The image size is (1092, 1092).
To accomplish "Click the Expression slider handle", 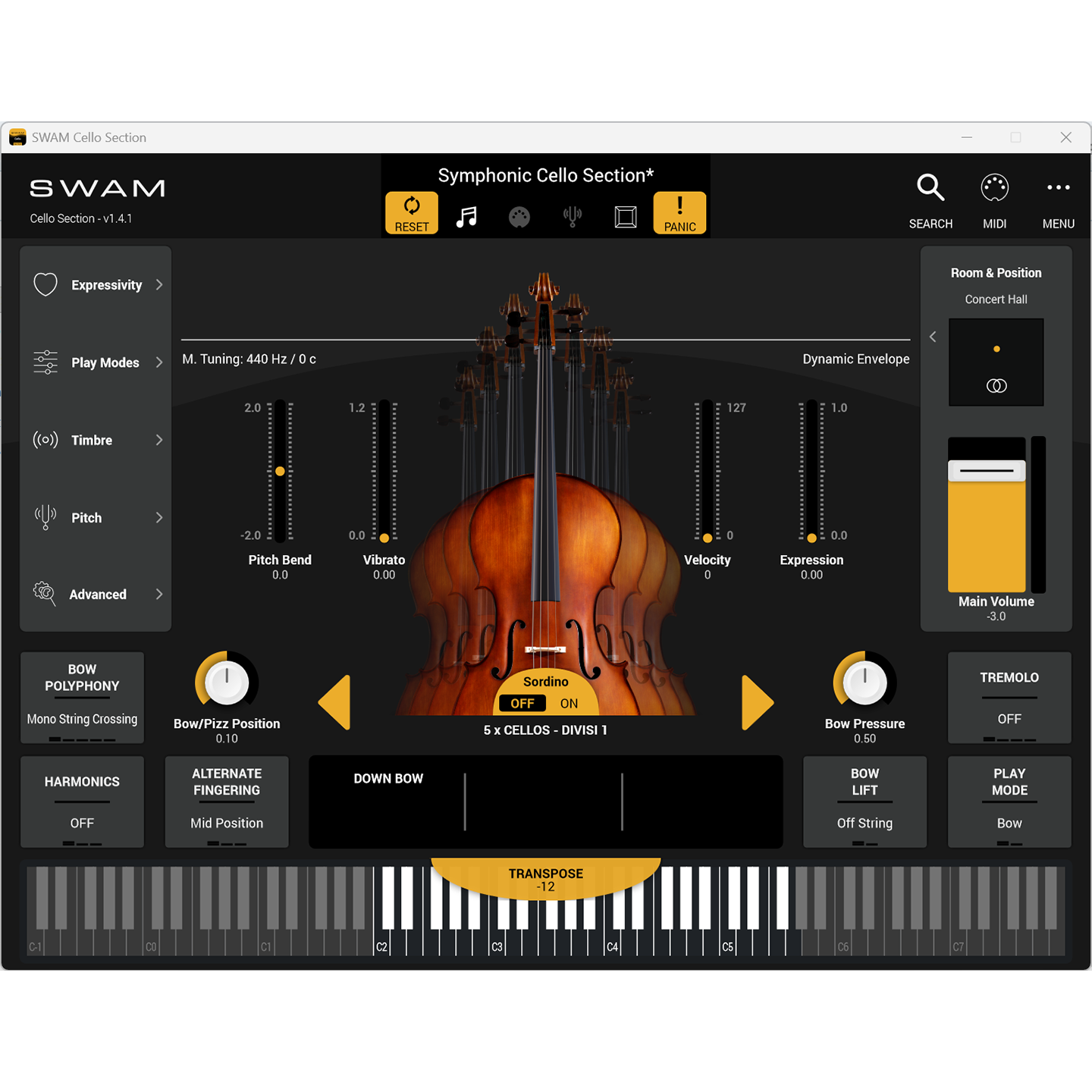I will click(x=811, y=538).
